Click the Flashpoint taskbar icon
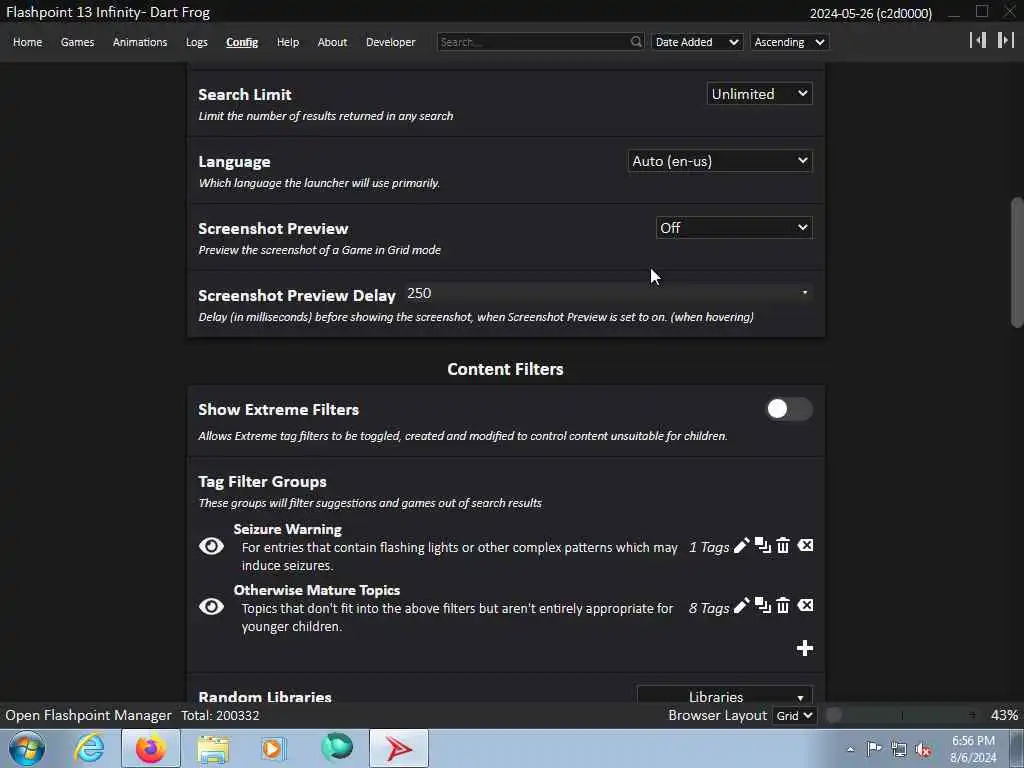The width and height of the screenshot is (1024, 768). tap(398, 748)
